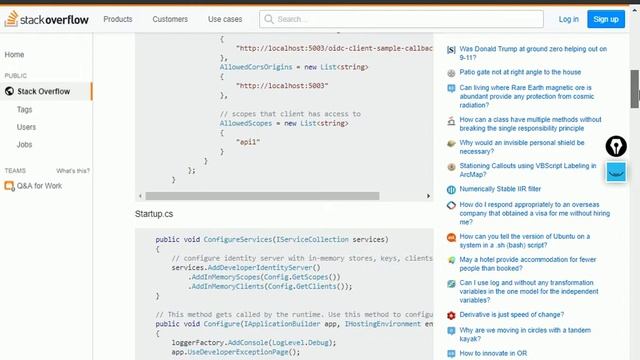Screen dimensions: 640x360
Task: Open 'Patio gate not at right angle' question
Action: (520, 72)
